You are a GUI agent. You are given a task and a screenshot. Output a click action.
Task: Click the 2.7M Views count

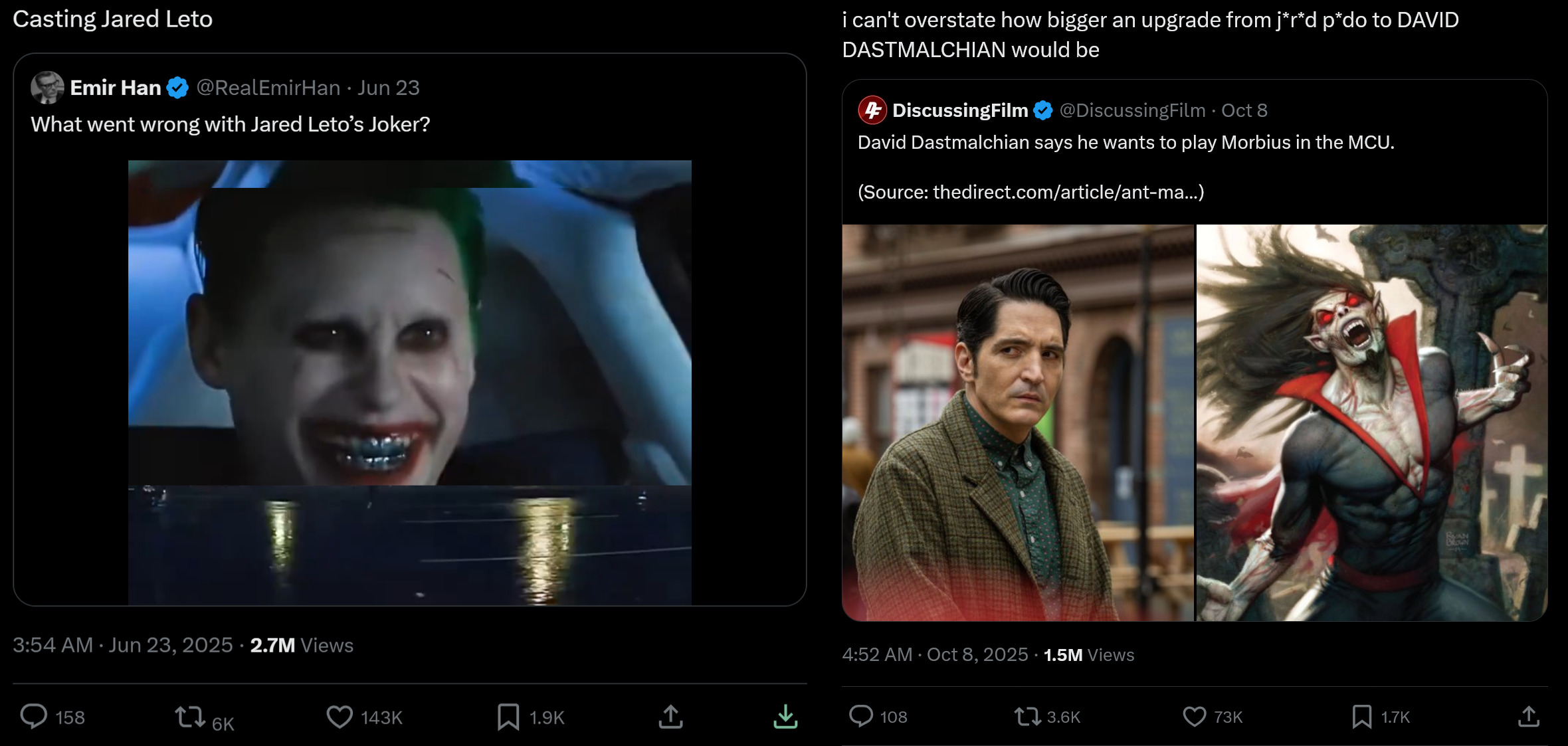302,645
